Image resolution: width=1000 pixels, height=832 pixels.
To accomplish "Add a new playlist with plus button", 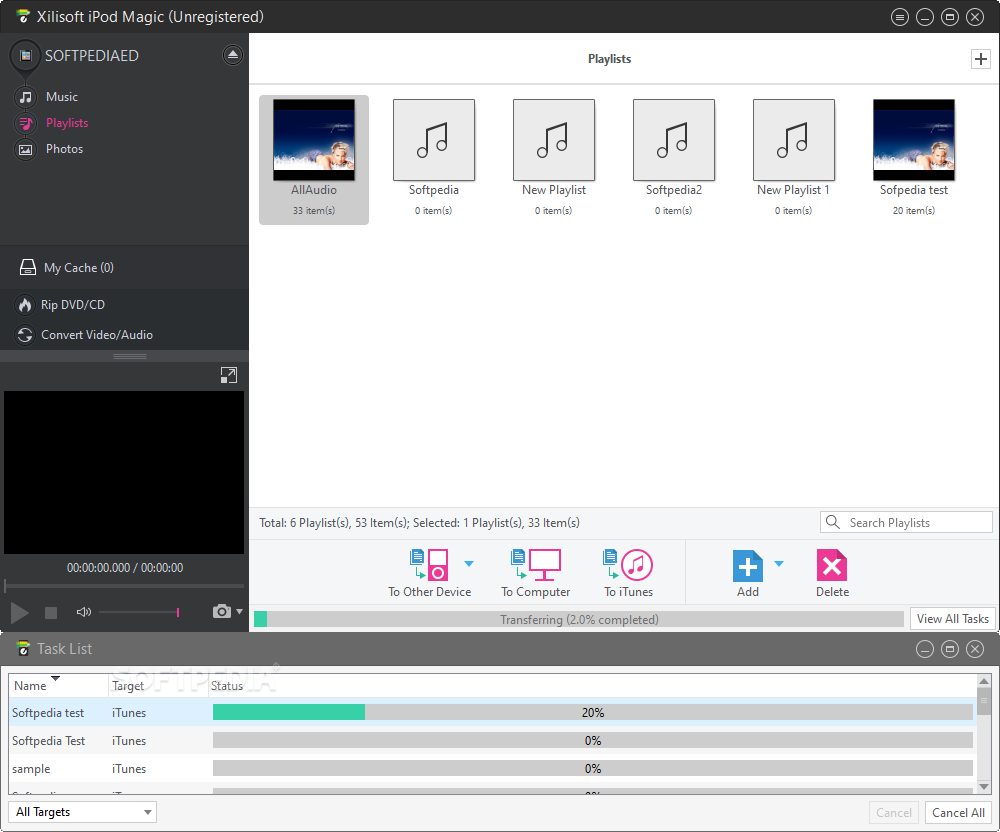I will click(980, 59).
